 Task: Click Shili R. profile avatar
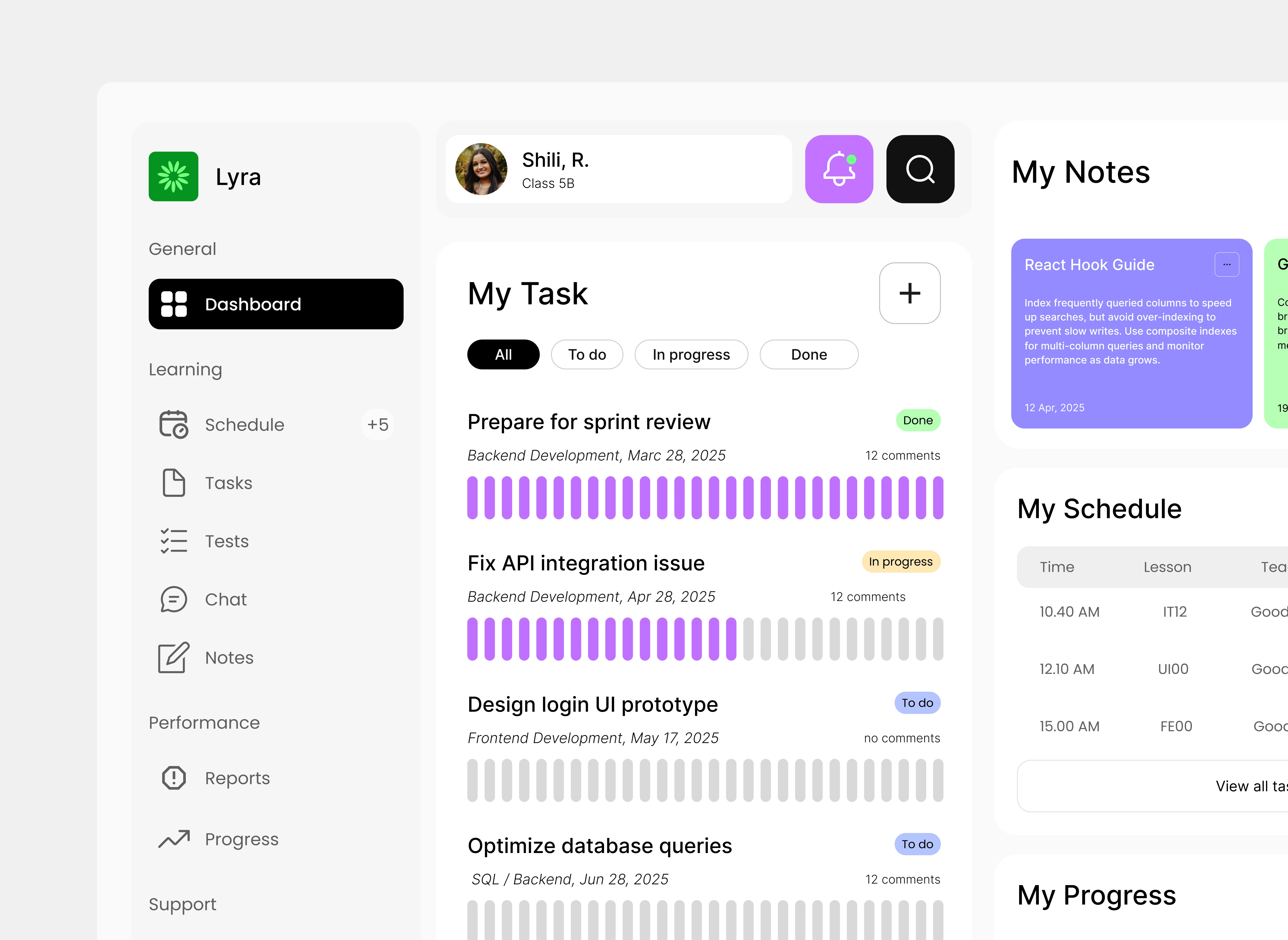point(481,169)
